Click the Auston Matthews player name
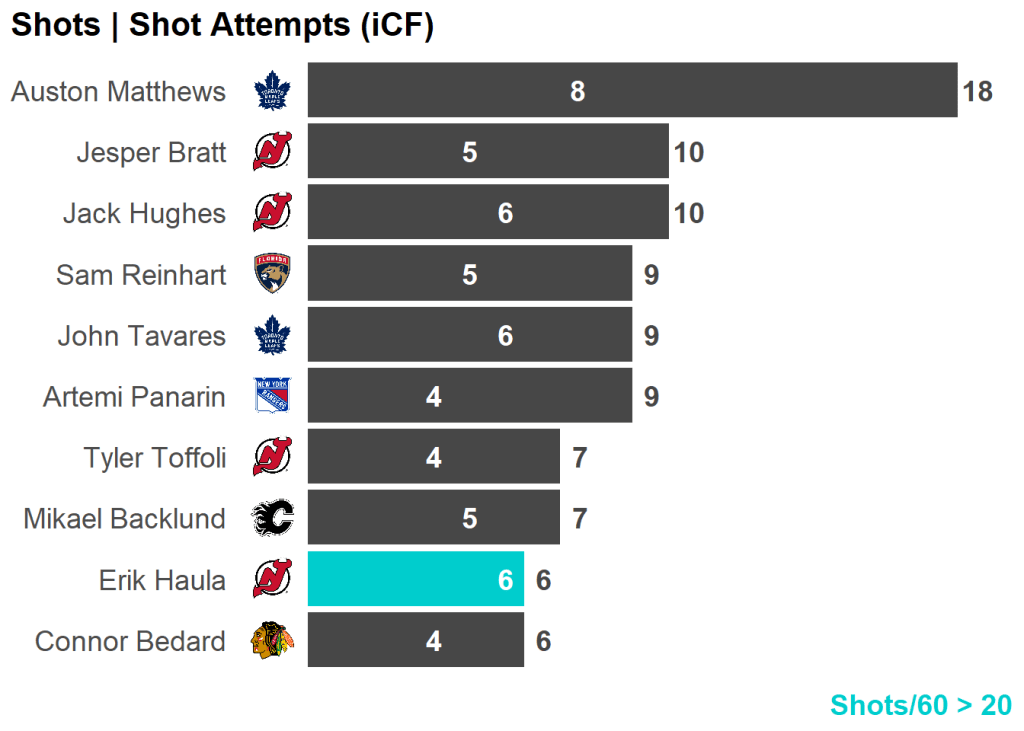The height and width of the screenshot is (731, 1024). click(x=118, y=92)
